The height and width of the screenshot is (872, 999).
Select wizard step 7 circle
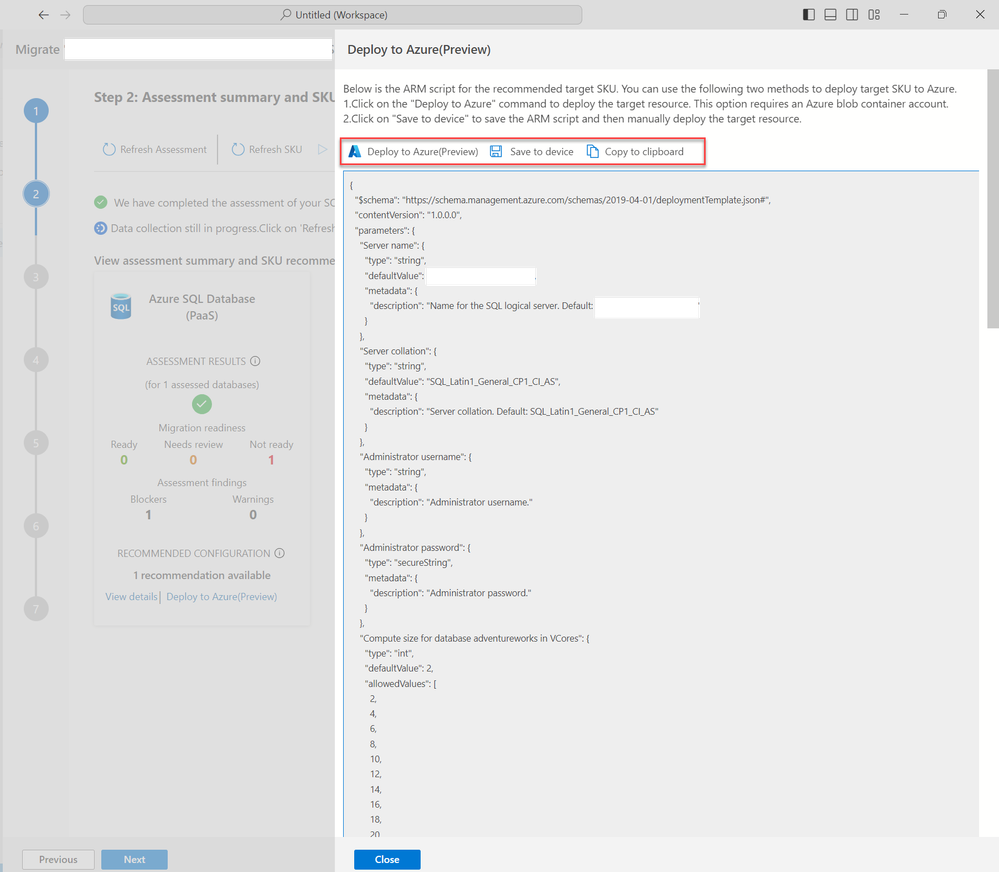click(36, 609)
